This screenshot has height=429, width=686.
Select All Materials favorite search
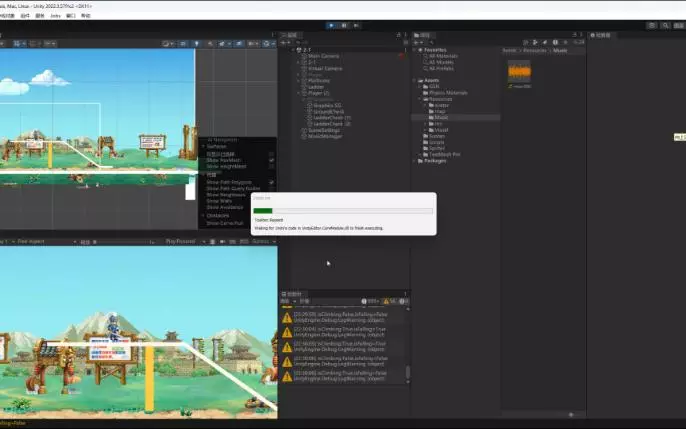click(x=443, y=56)
